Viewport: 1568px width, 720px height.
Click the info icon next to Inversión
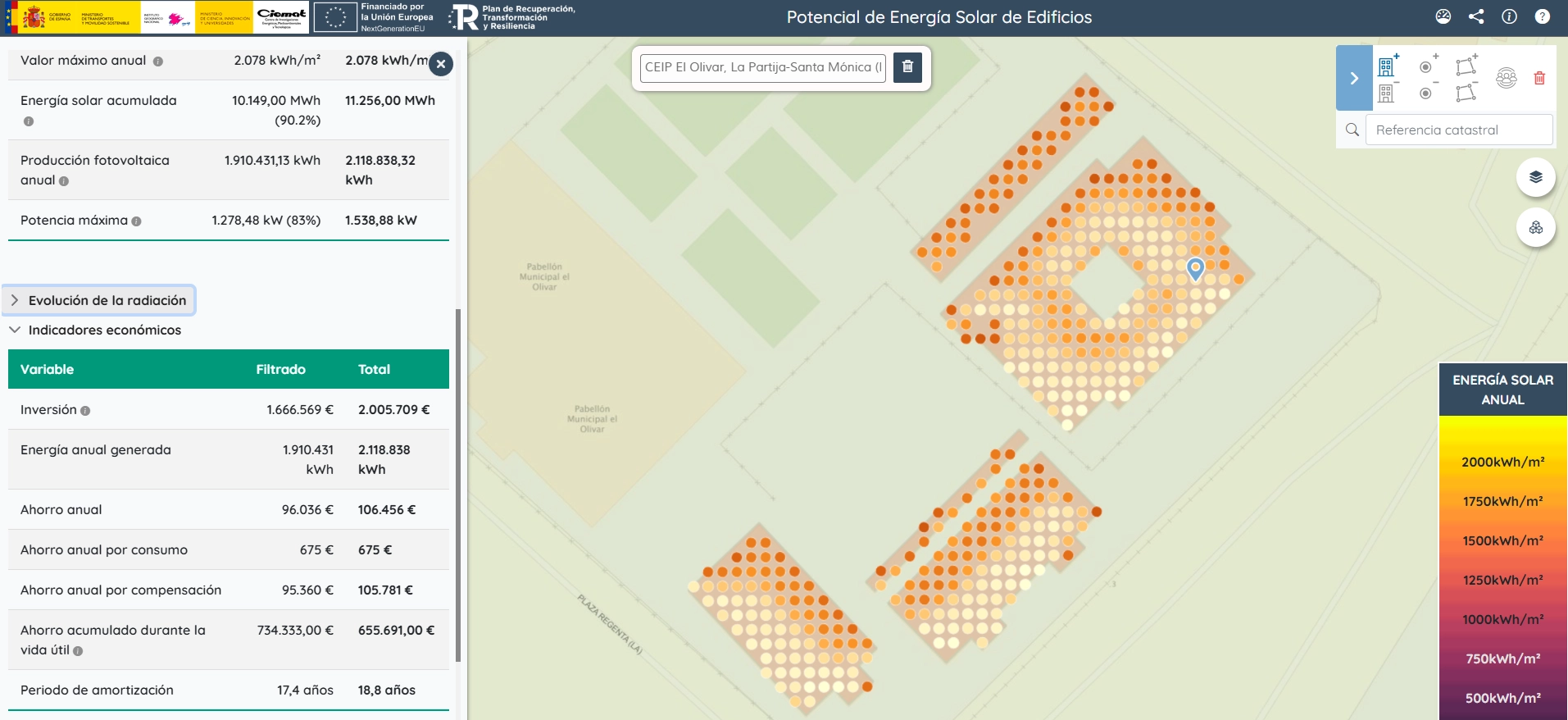[x=85, y=411]
